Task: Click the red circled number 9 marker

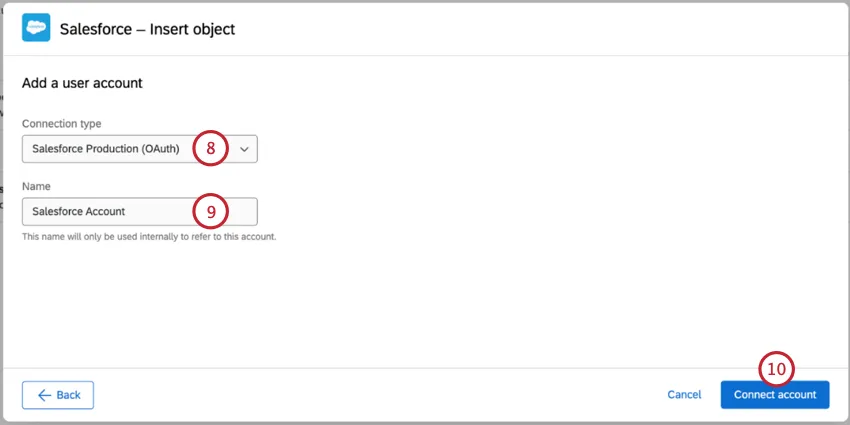Action: pyautogui.click(x=211, y=211)
